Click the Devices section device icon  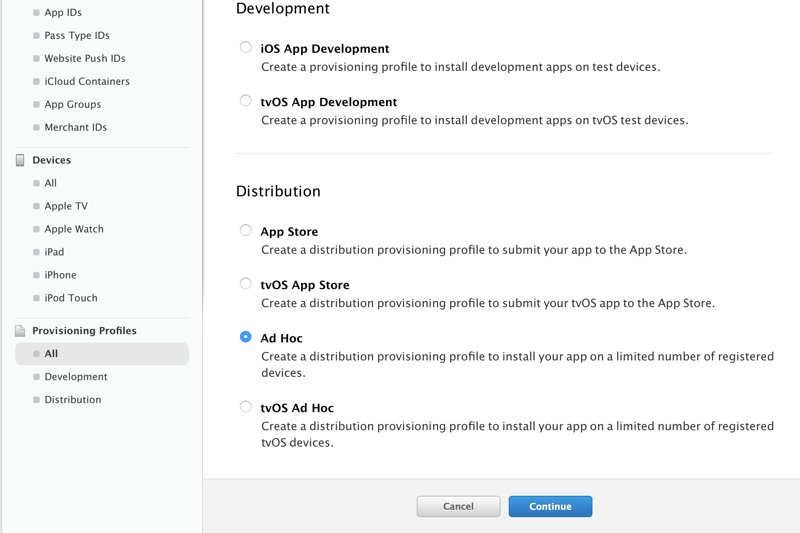20,160
